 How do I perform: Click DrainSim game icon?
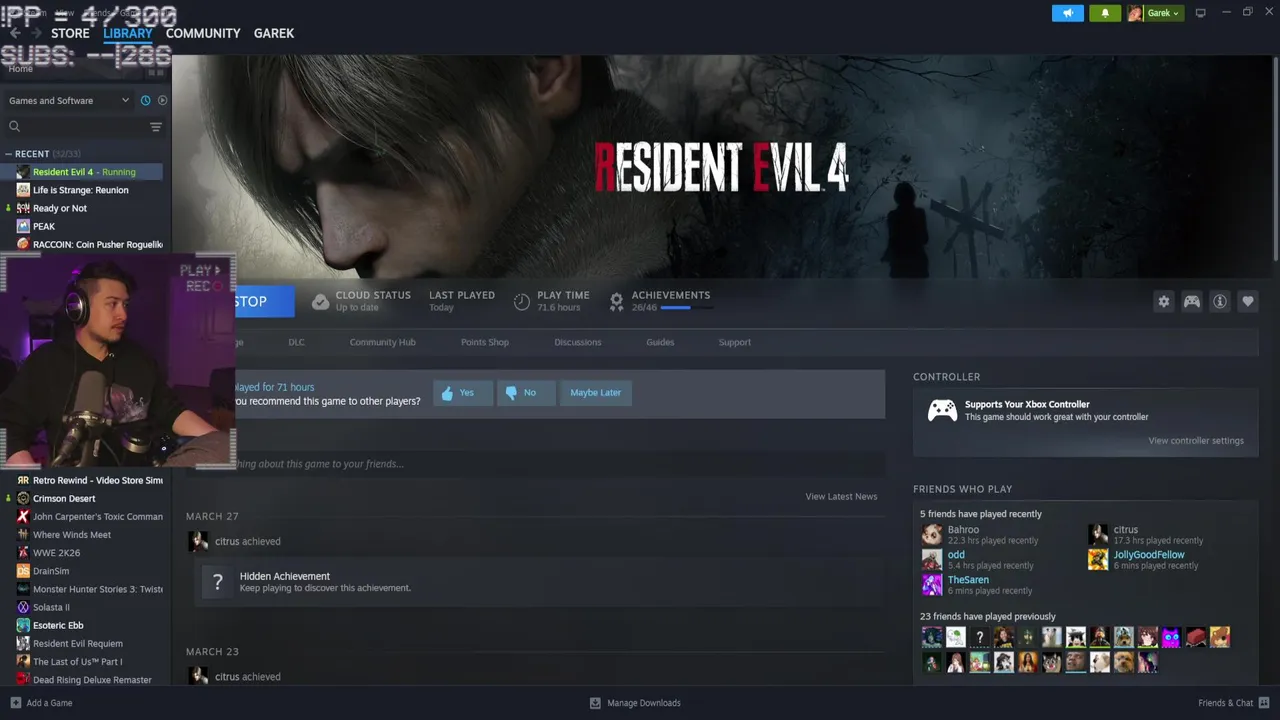tap(23, 571)
